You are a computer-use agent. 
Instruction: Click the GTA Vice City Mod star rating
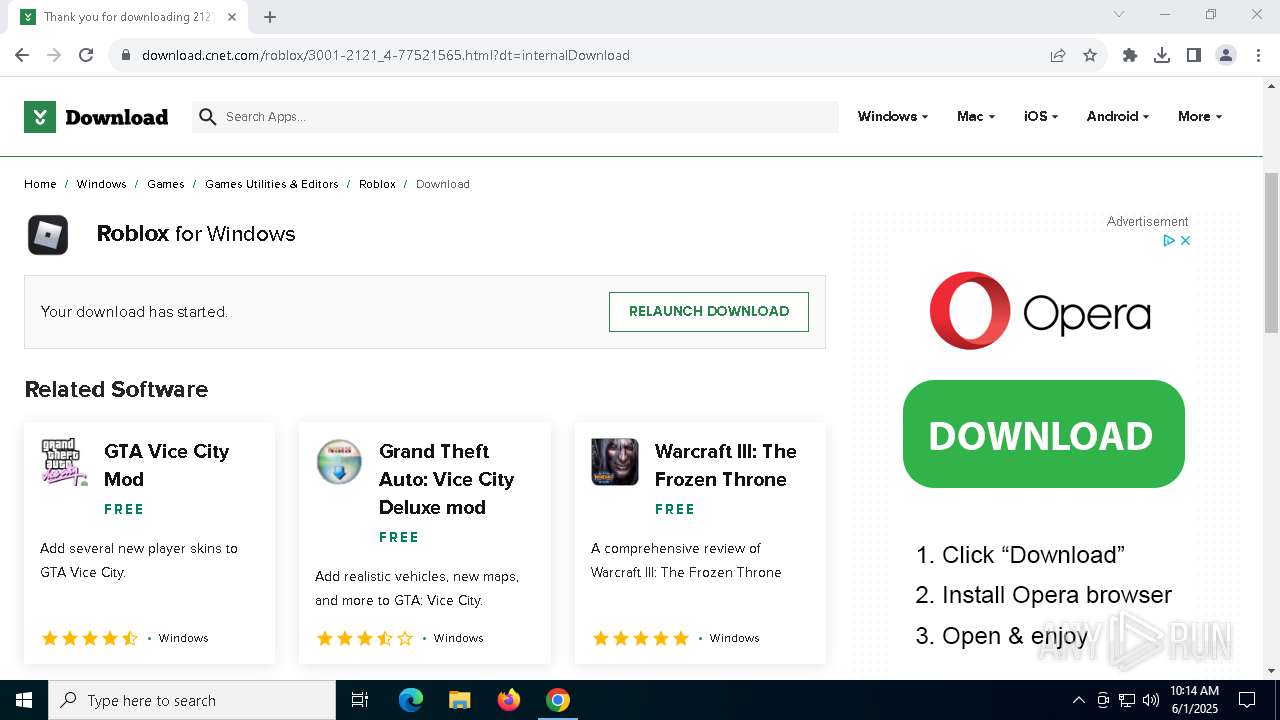(90, 638)
